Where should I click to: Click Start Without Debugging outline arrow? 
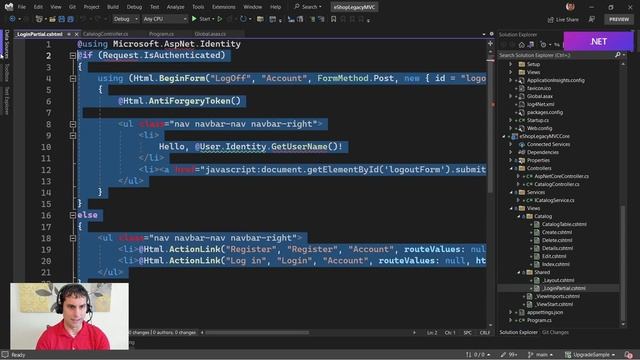(220, 19)
